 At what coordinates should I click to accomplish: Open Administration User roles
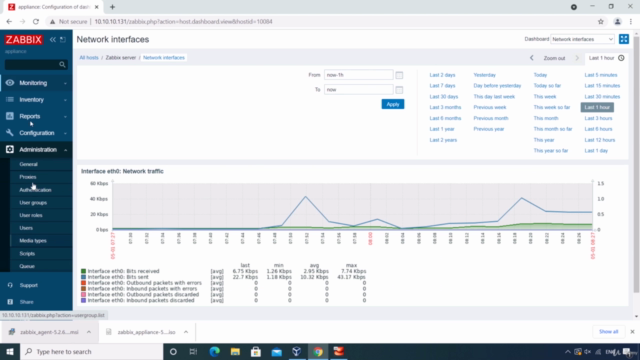pos(31,215)
